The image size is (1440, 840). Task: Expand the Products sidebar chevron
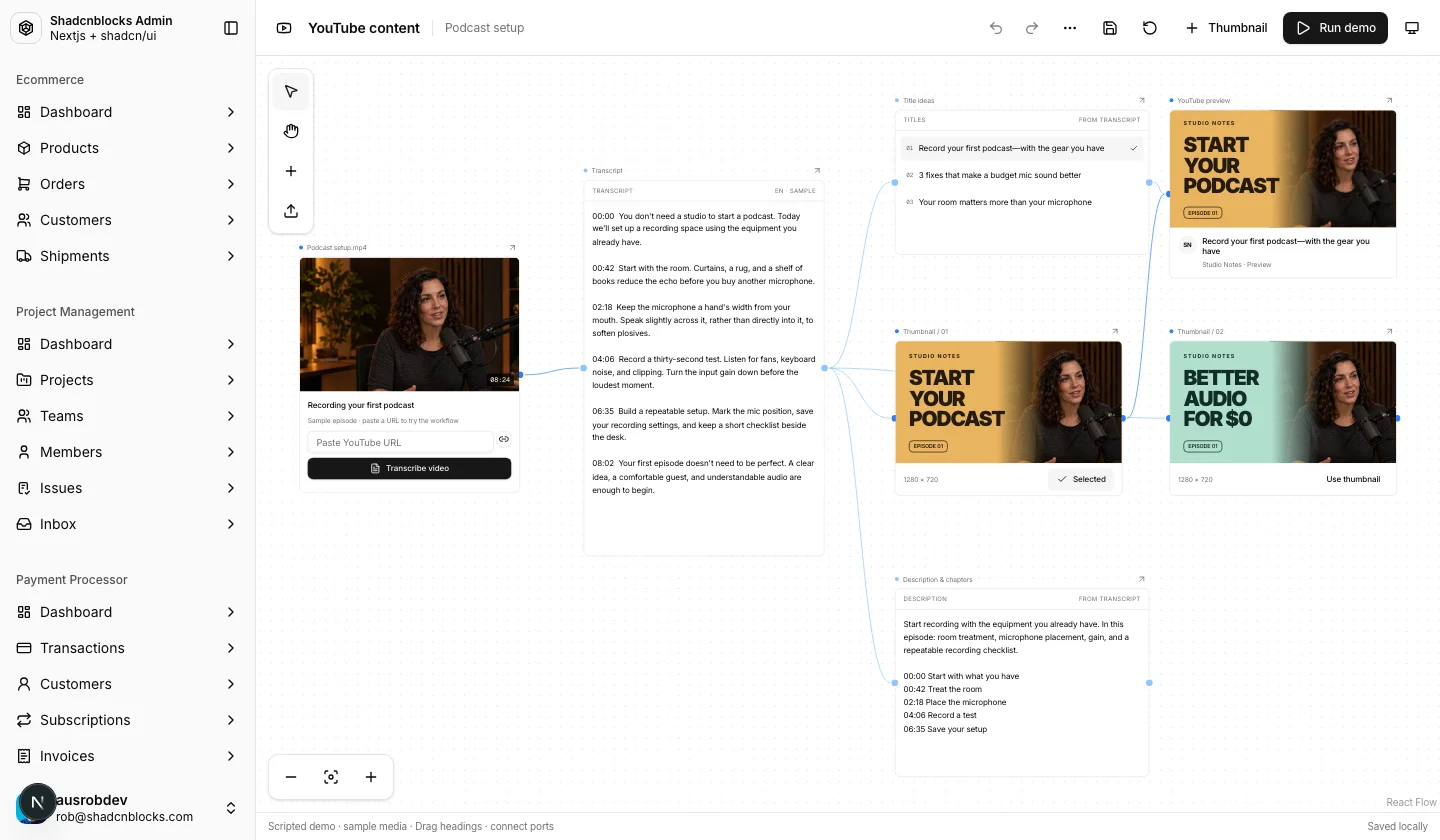(231, 148)
